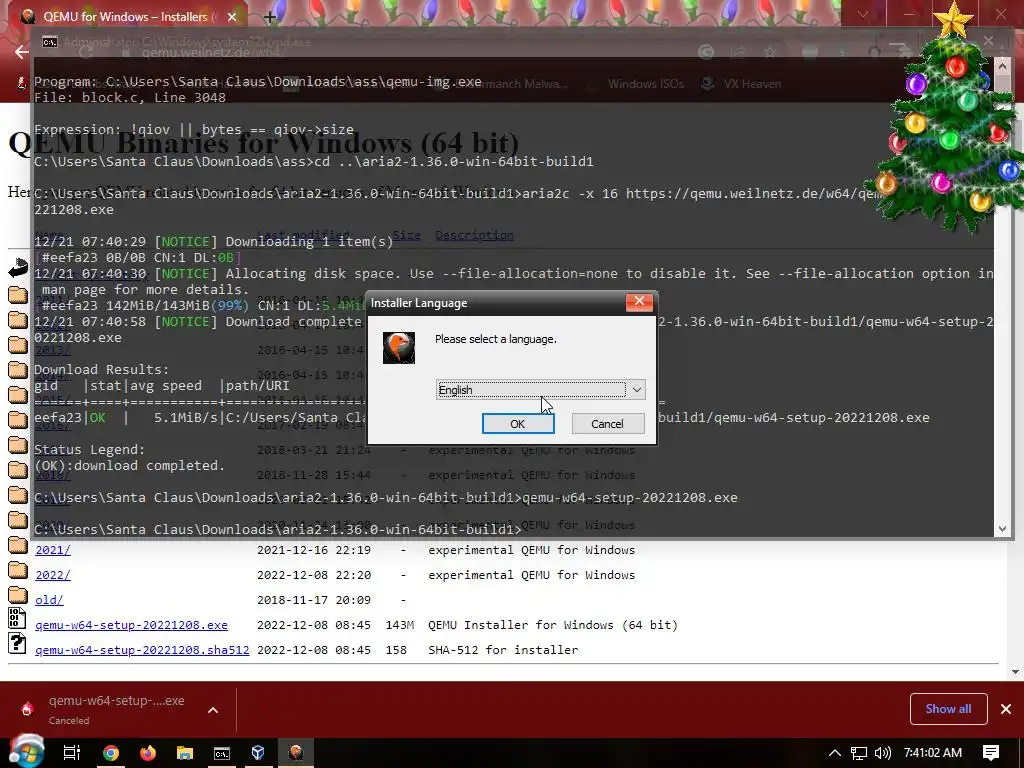
Task: Go back with the browser back arrow
Action: tap(22, 52)
